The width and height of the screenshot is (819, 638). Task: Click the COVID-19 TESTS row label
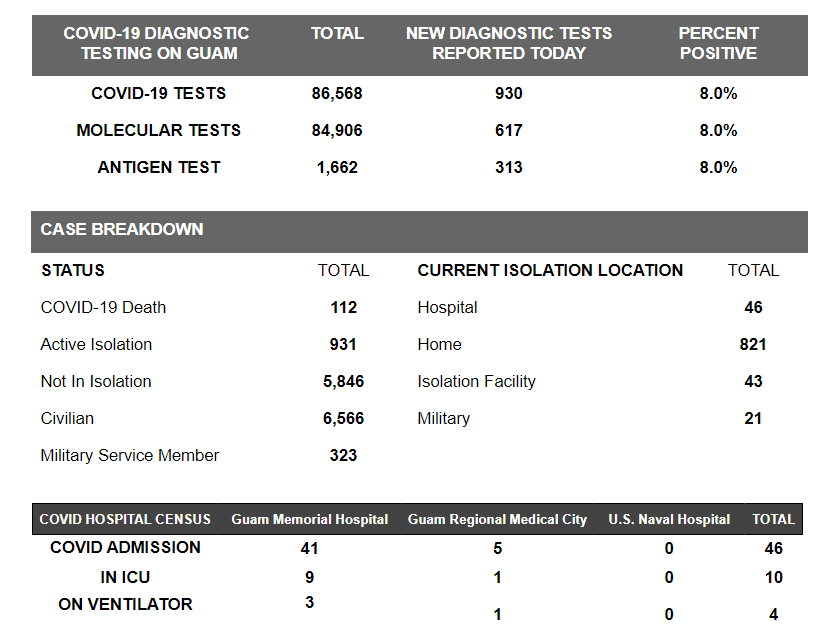159,93
